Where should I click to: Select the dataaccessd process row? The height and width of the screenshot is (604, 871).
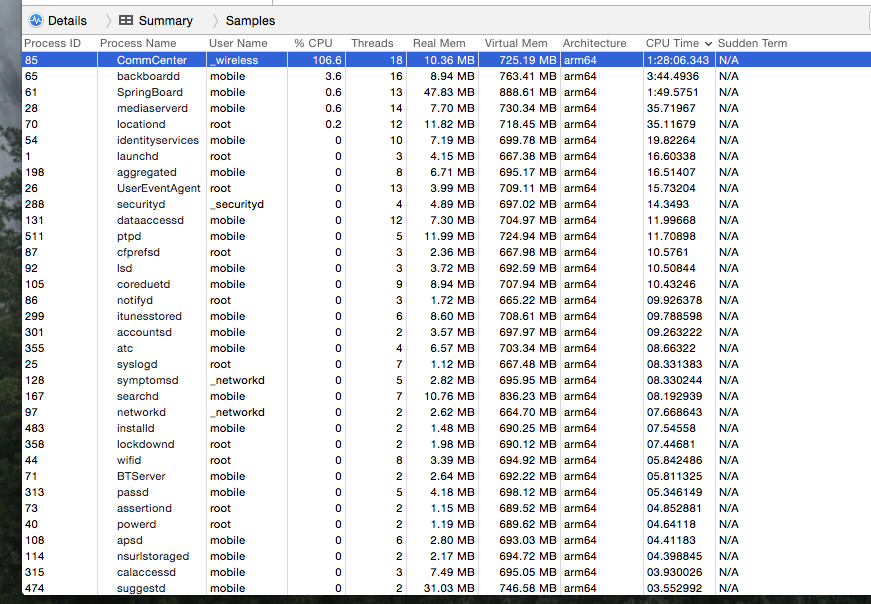pos(446,220)
